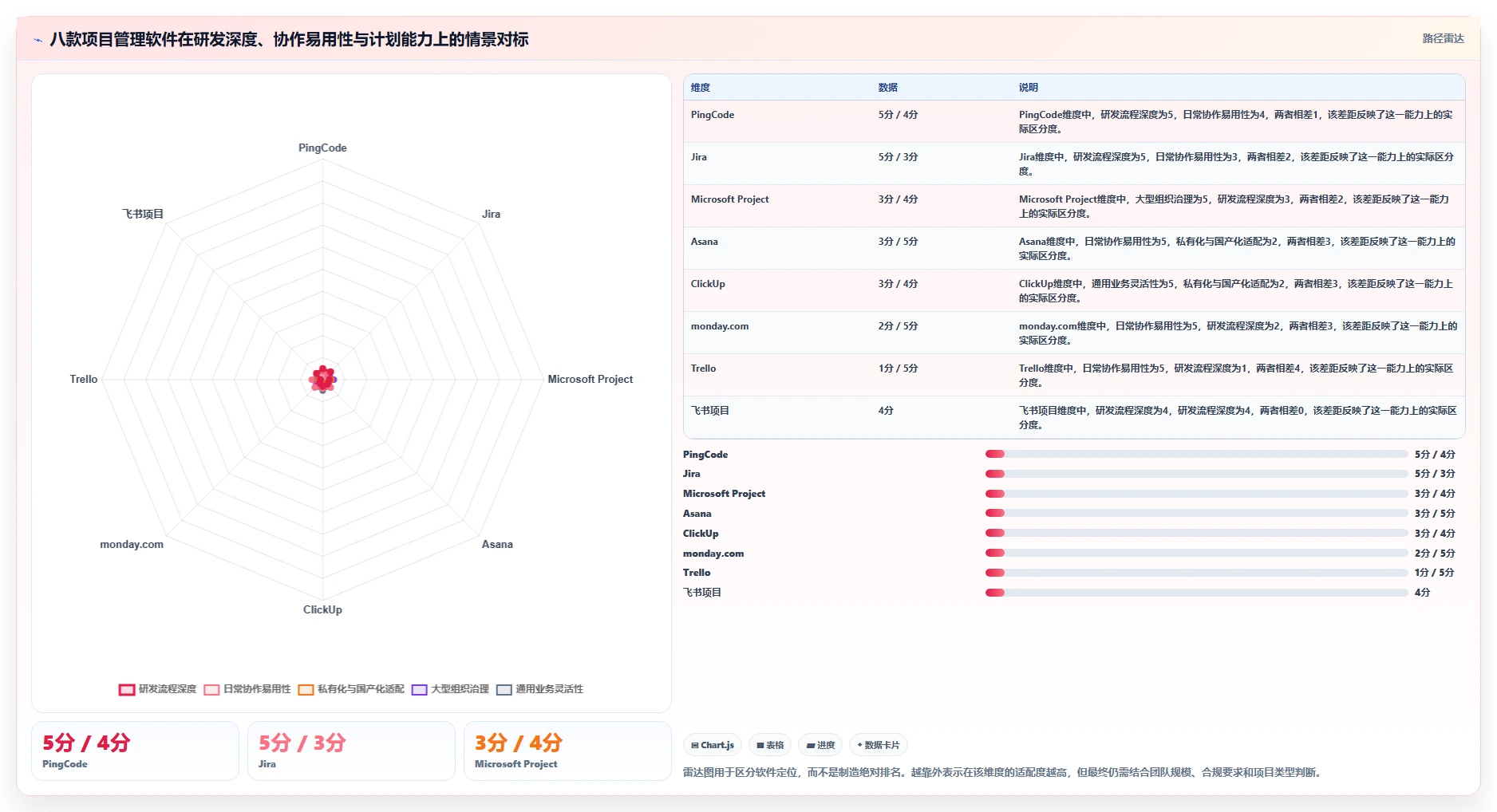
Task: Click the 说明 column header
Action: 1029,88
